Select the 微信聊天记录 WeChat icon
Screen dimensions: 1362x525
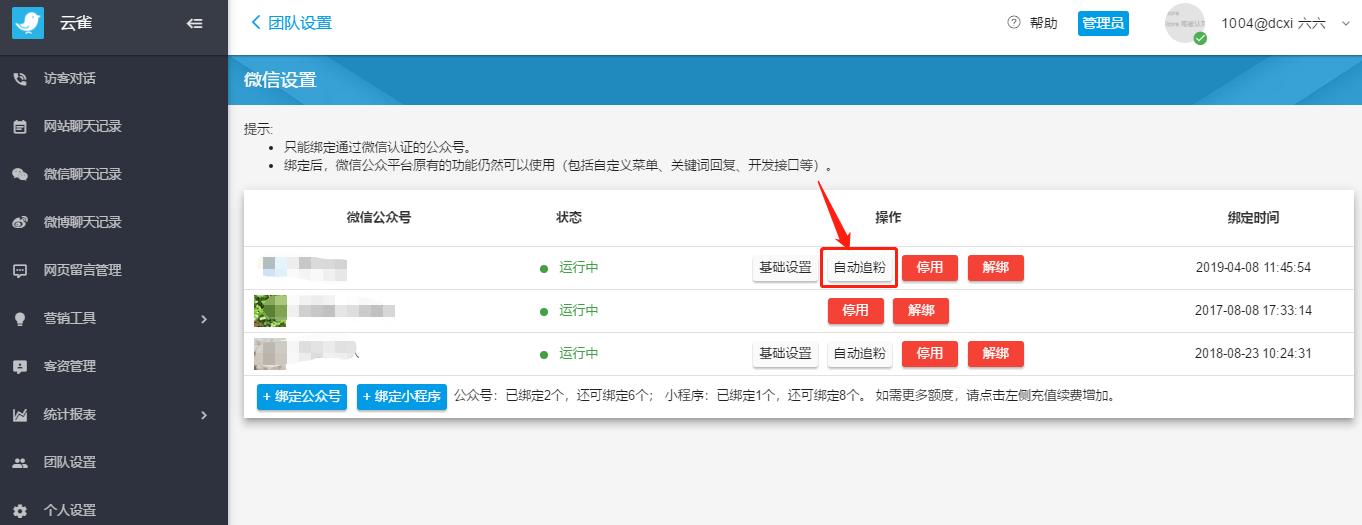(x=20, y=174)
